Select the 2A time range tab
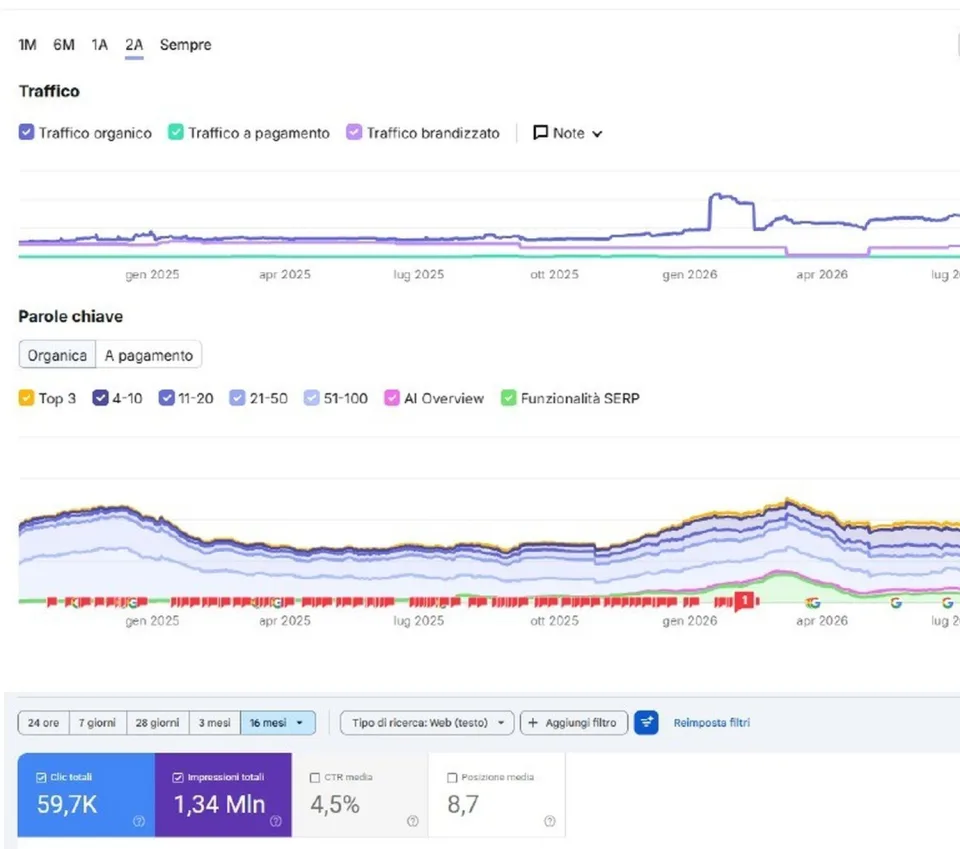 [x=134, y=45]
